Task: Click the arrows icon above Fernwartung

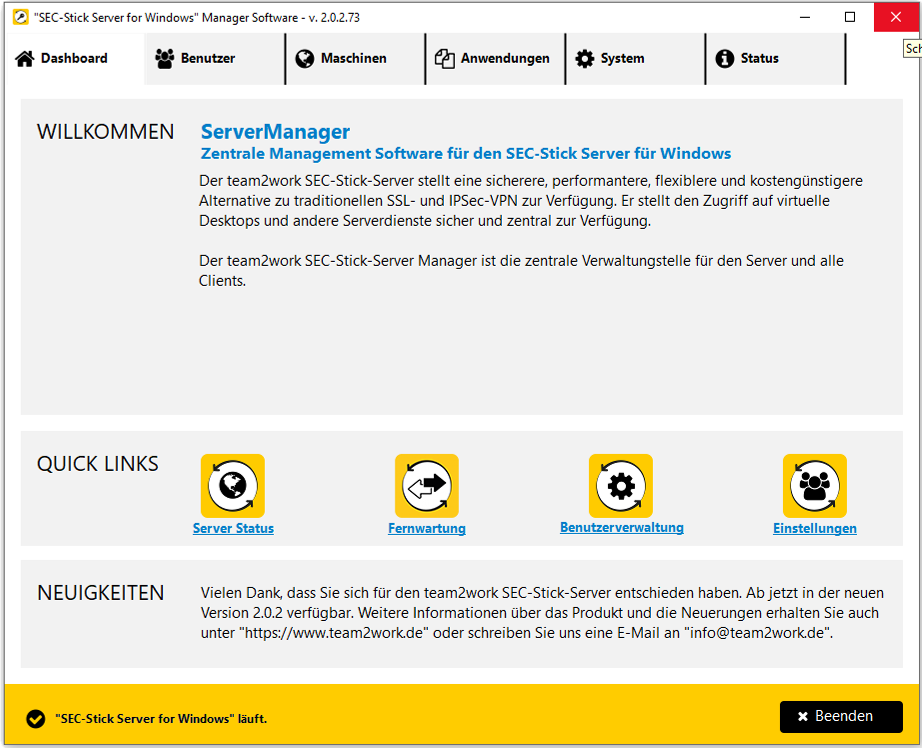Action: pos(427,486)
